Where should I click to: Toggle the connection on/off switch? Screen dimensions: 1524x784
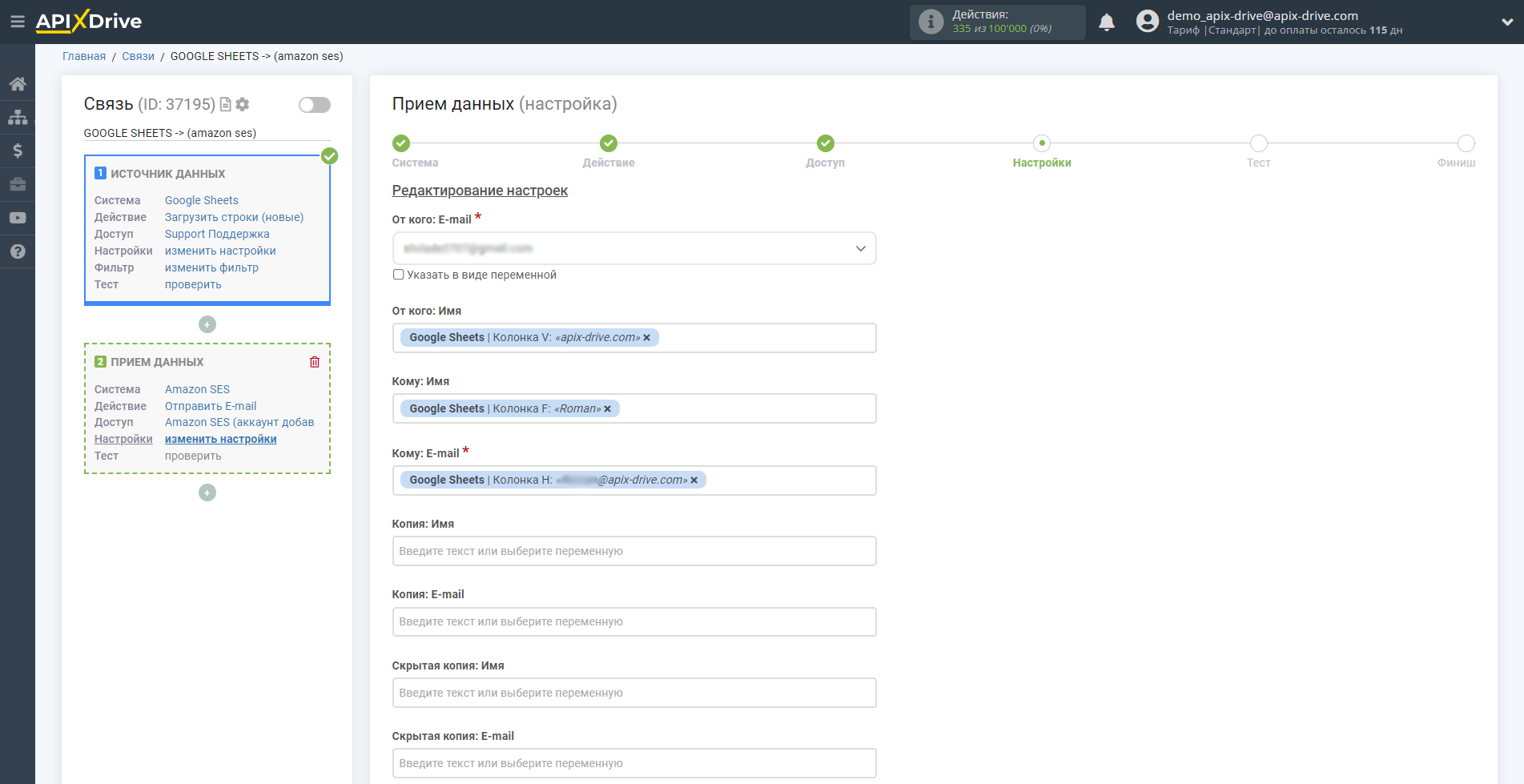(315, 105)
